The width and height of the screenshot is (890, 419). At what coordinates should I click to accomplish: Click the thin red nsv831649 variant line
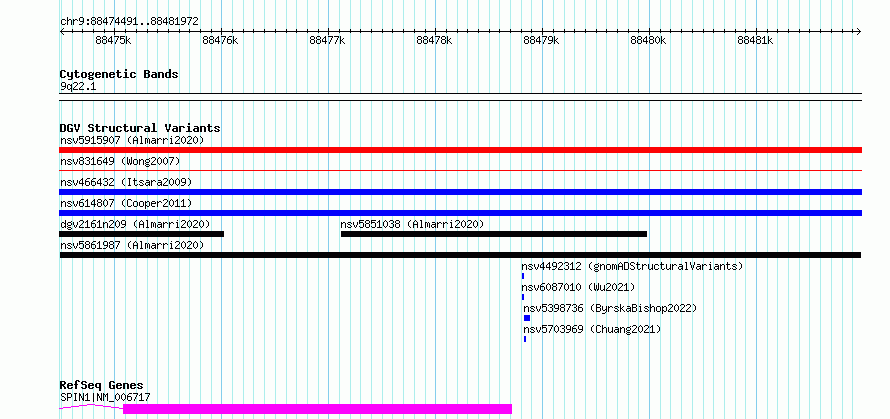coord(460,170)
